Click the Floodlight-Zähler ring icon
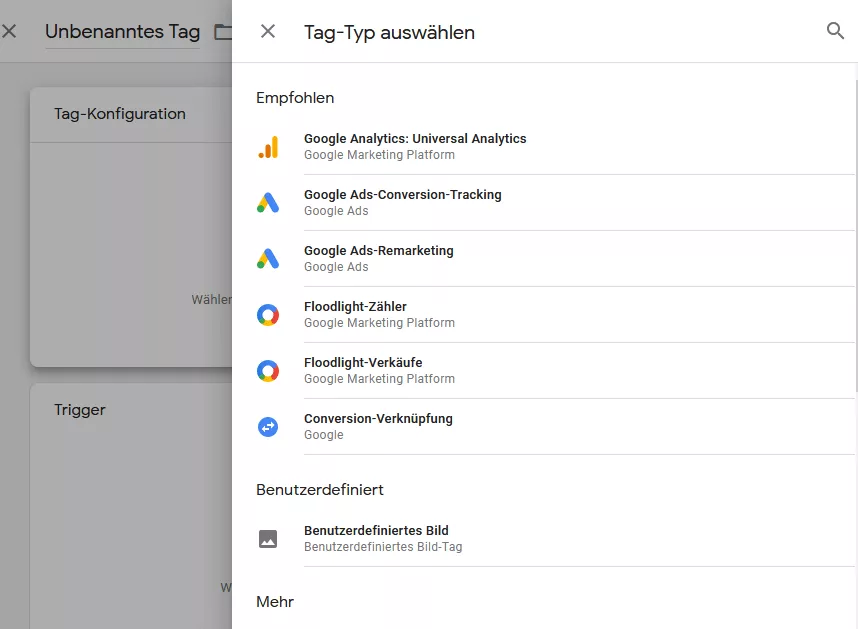The height and width of the screenshot is (629, 858). tap(268, 315)
